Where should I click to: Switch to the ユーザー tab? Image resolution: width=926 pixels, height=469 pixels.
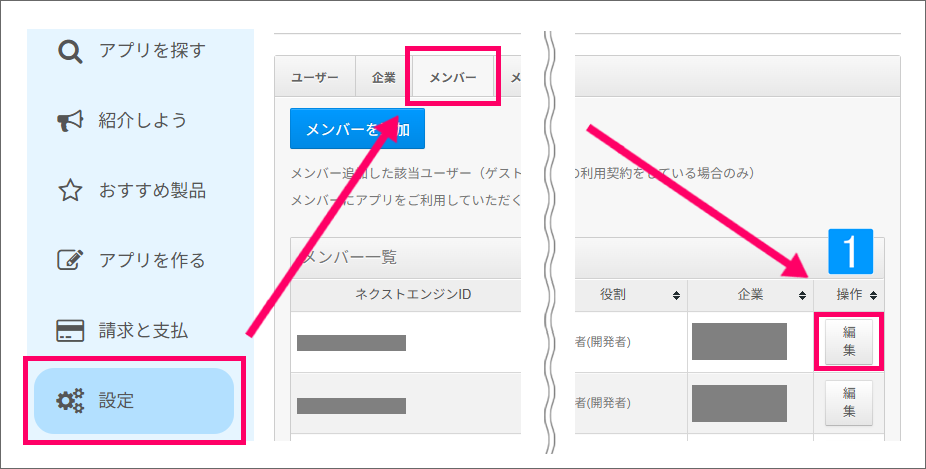[x=315, y=78]
